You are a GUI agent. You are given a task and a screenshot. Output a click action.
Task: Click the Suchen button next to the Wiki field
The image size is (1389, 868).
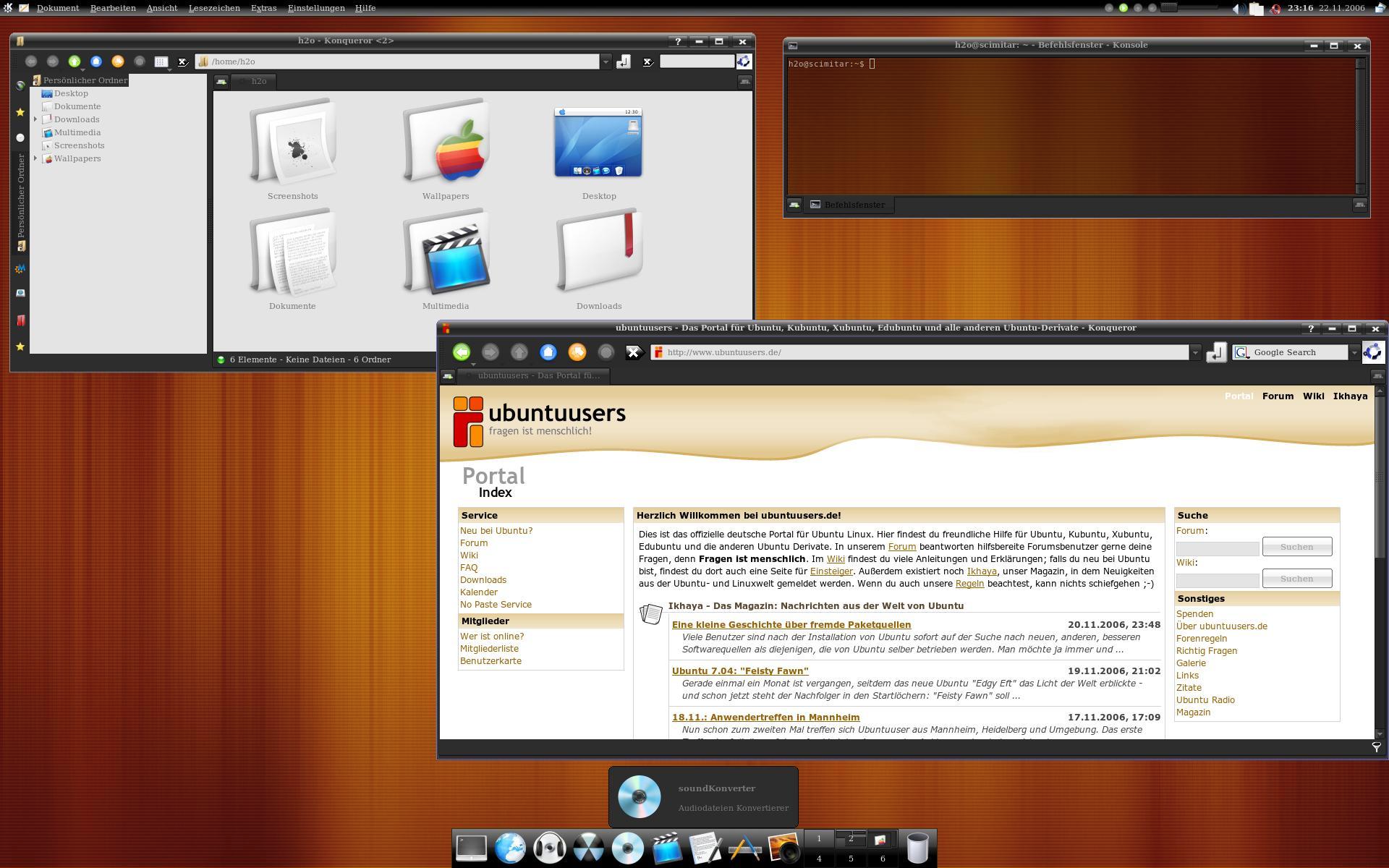pos(1297,579)
